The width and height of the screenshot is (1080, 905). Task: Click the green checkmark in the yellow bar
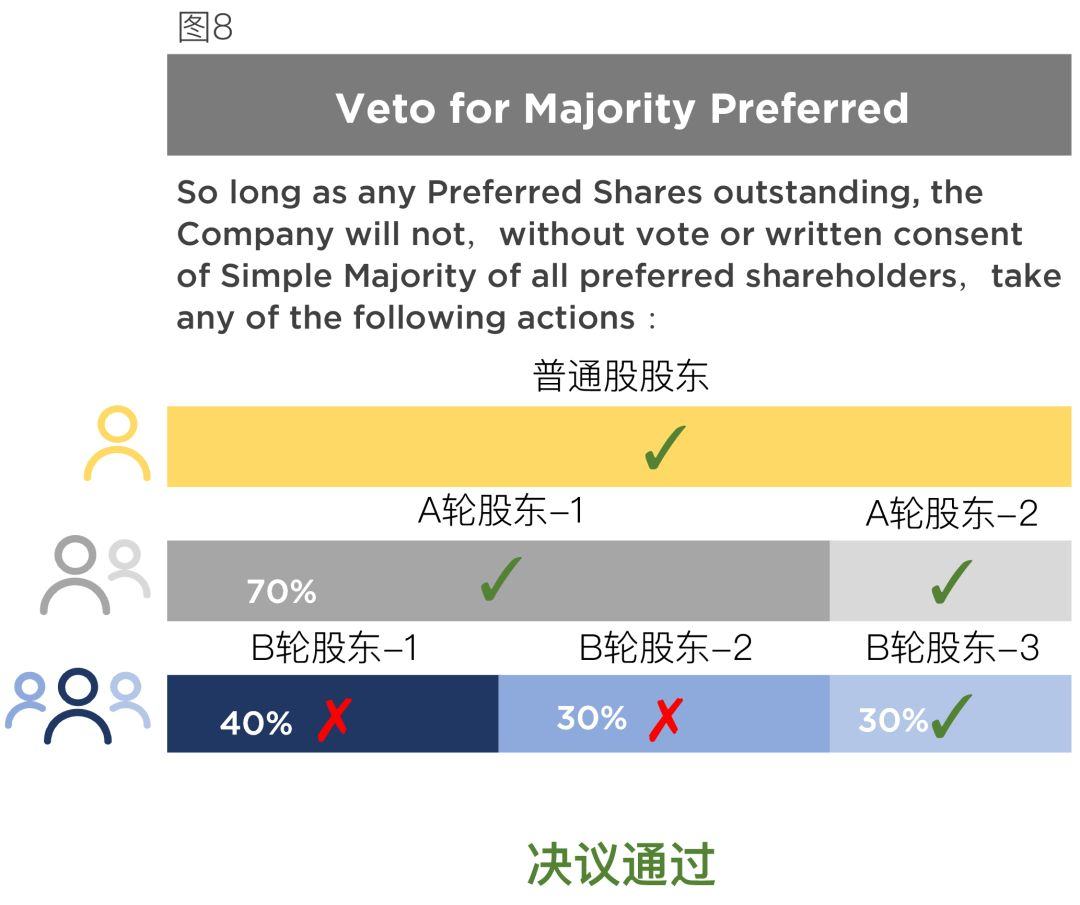665,446
